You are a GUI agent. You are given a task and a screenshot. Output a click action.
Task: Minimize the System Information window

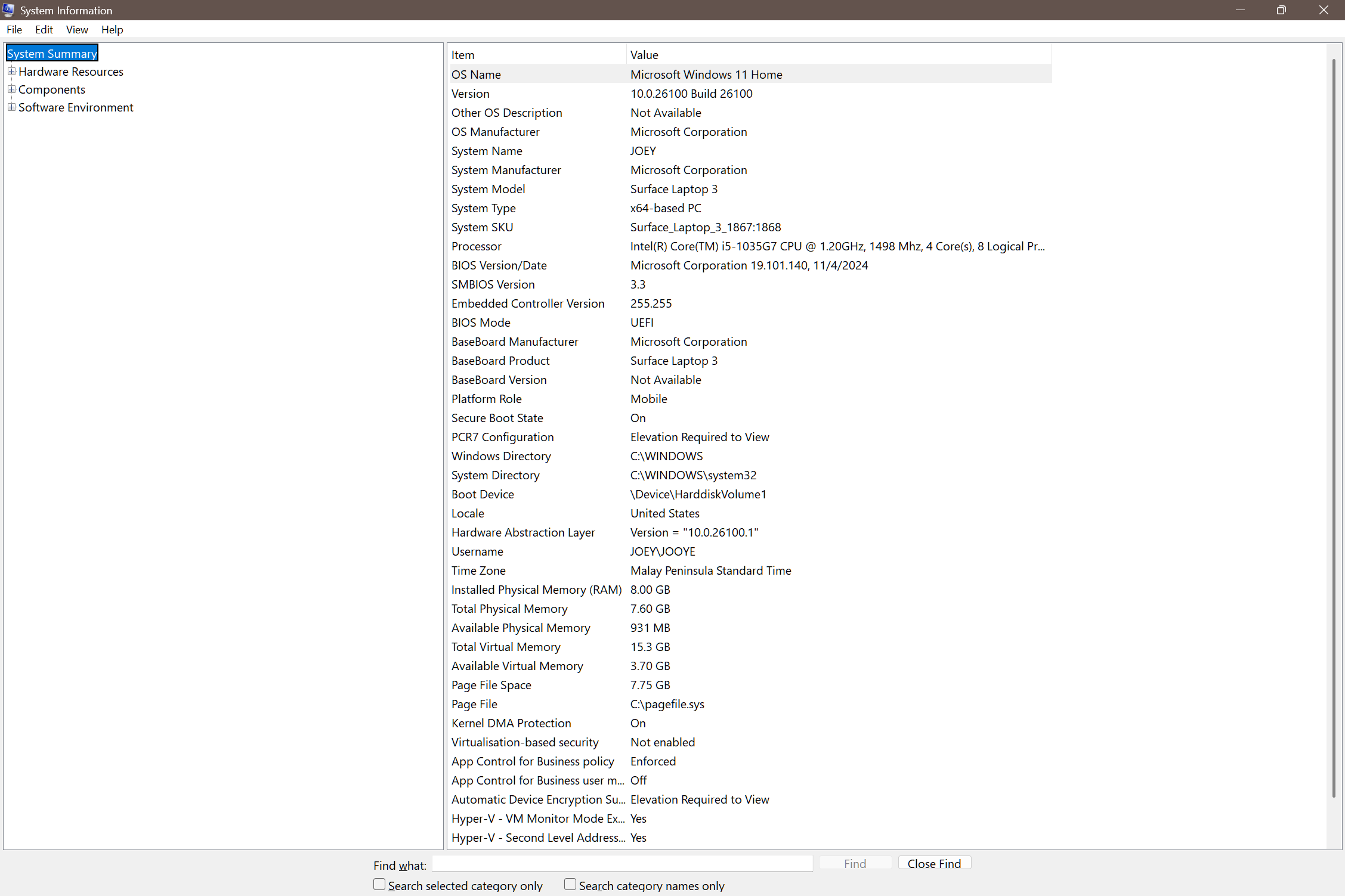pyautogui.click(x=1240, y=10)
